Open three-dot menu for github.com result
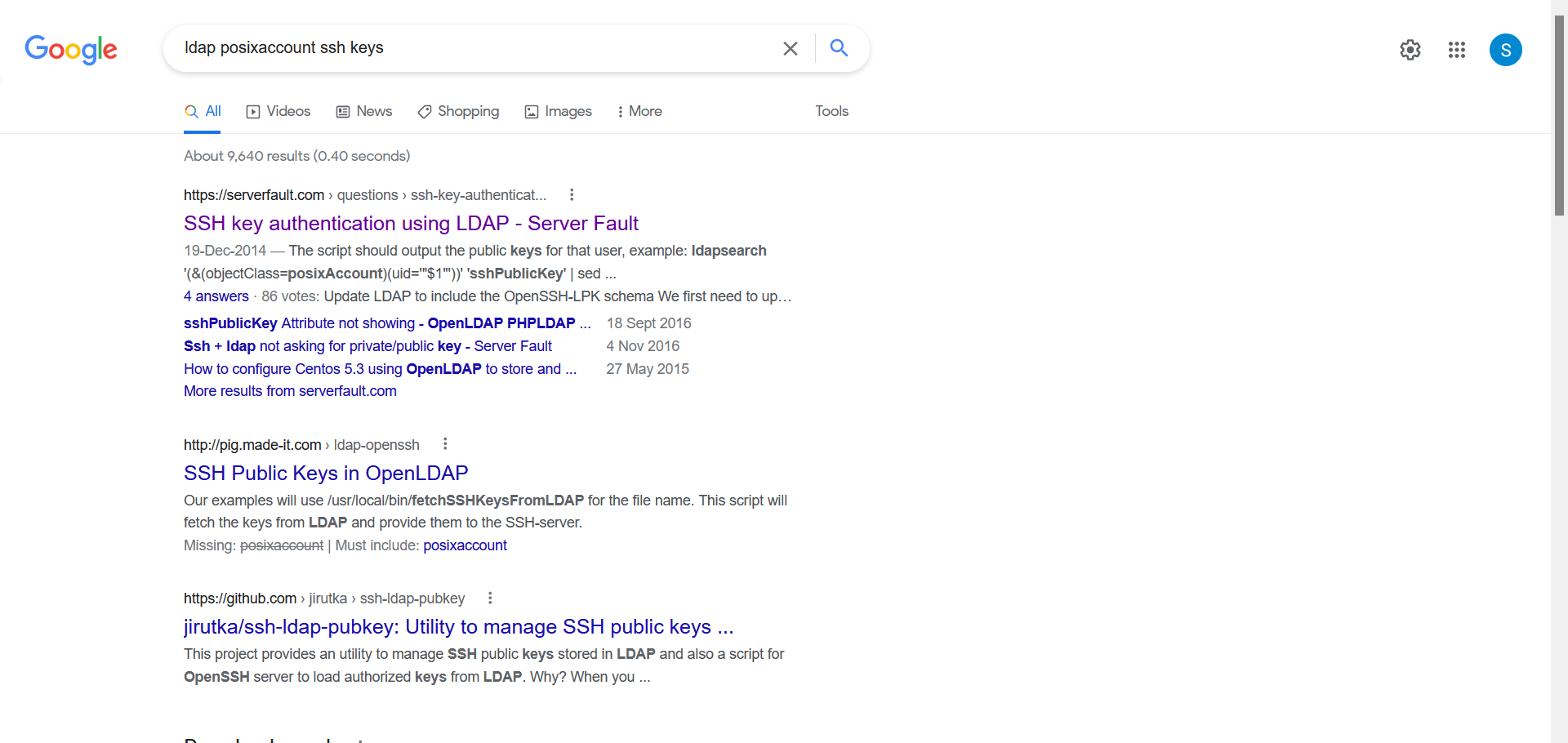This screenshot has width=1568, height=743. coord(490,598)
